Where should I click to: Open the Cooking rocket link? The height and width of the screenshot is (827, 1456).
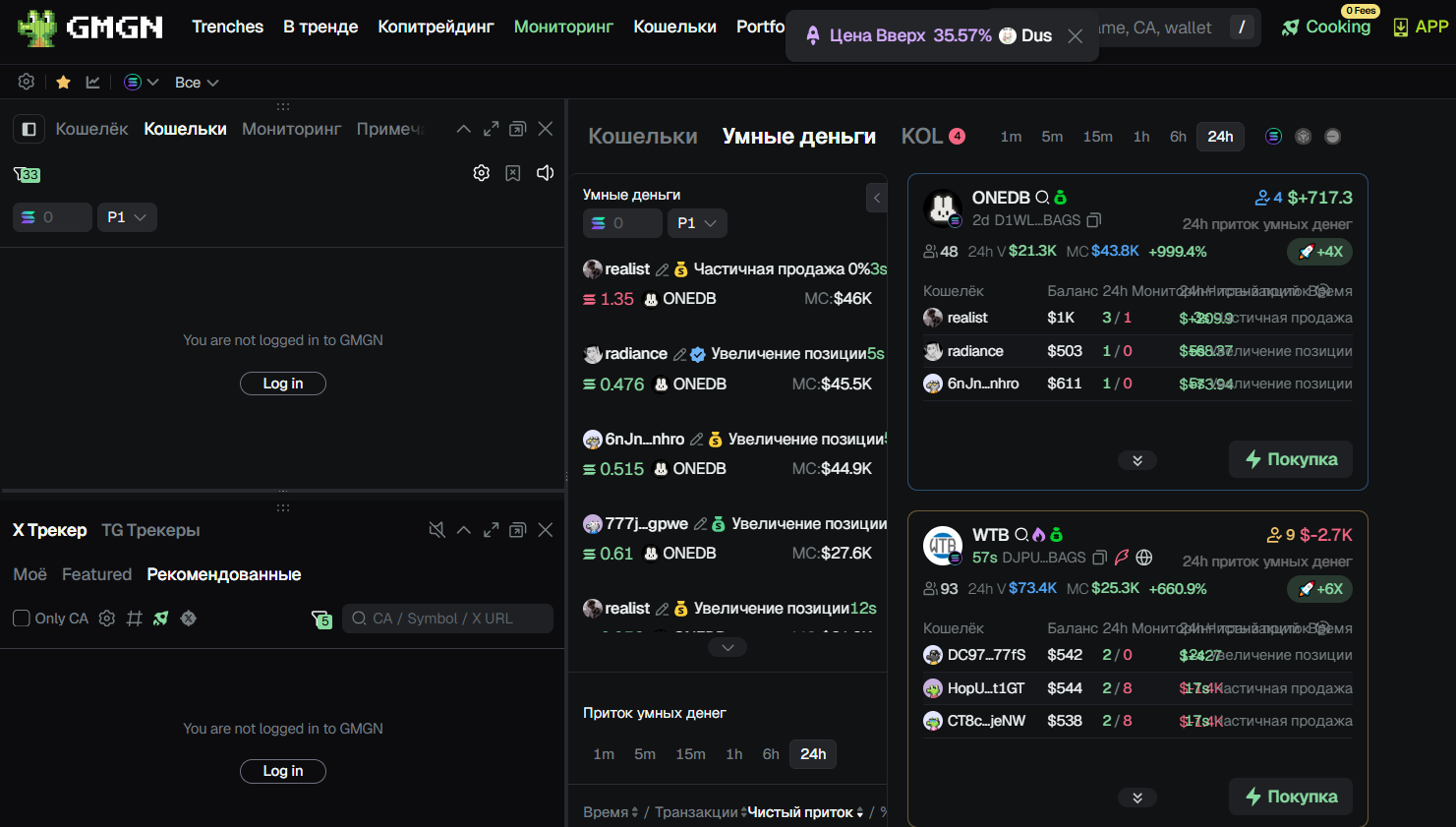tap(1326, 27)
